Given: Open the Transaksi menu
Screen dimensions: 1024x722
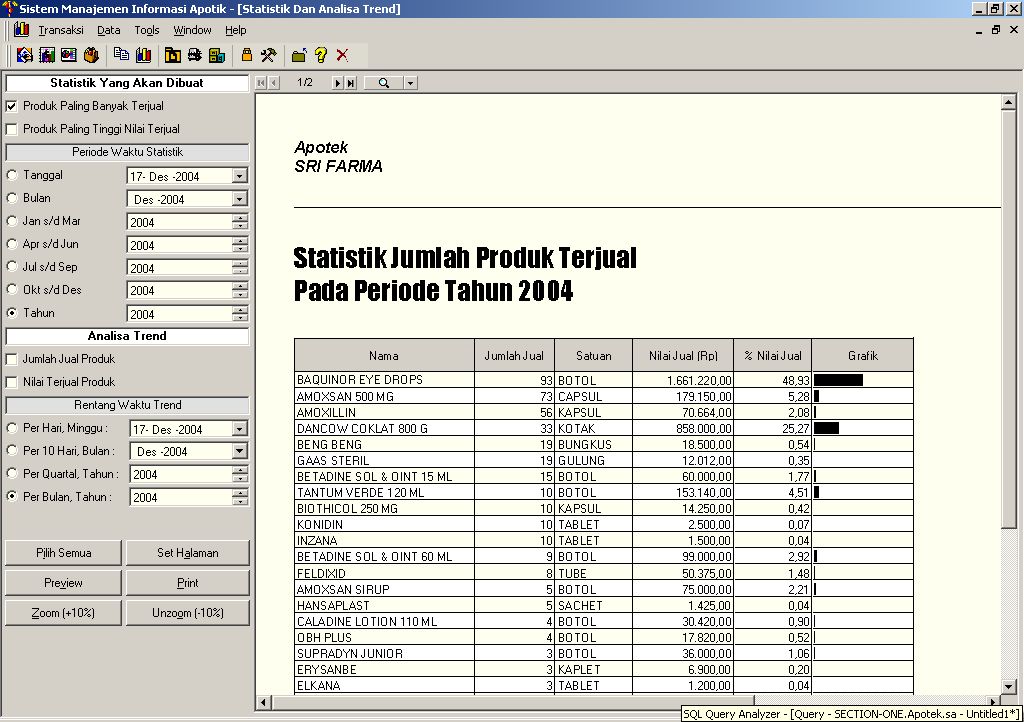Looking at the screenshot, I should 60,30.
